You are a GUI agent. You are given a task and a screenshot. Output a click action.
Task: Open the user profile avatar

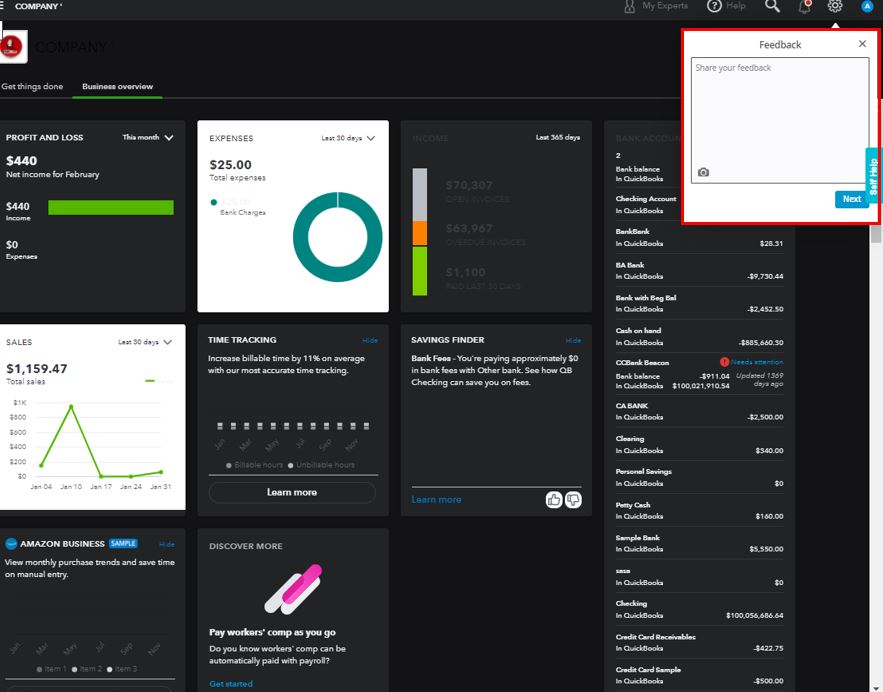click(867, 6)
